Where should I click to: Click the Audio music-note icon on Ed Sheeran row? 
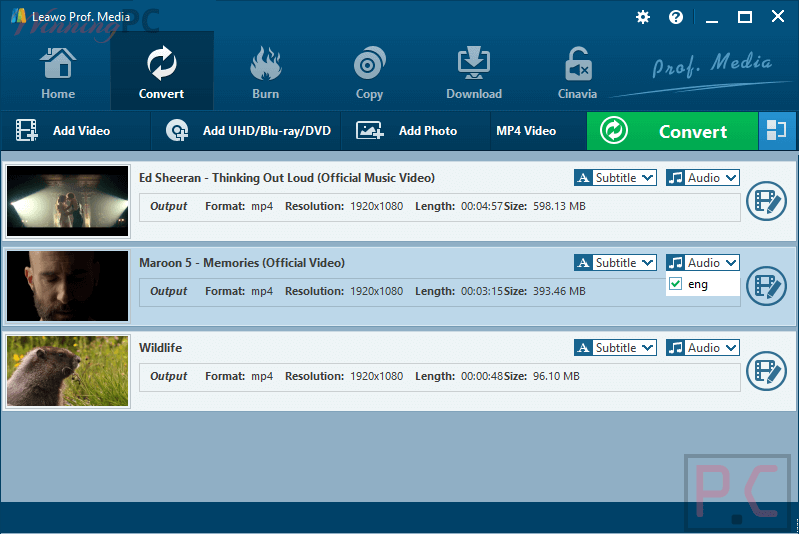click(x=675, y=178)
